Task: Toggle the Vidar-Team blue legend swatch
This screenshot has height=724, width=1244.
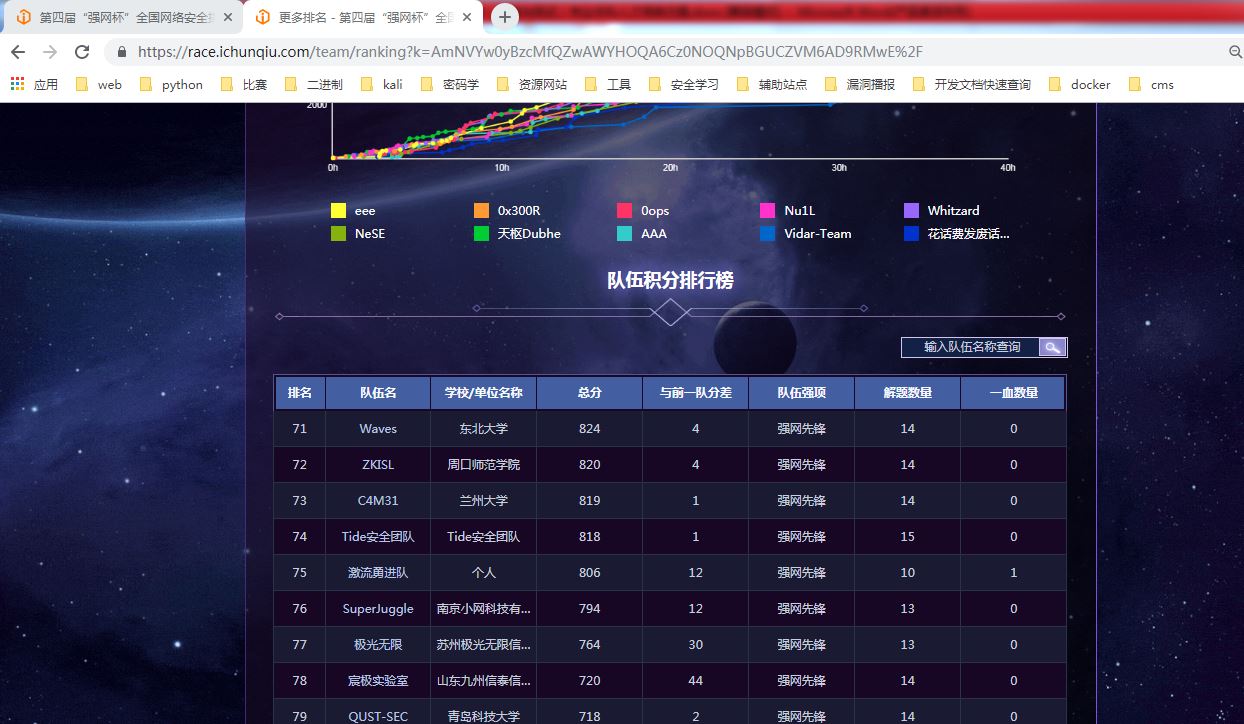Action: click(x=768, y=234)
